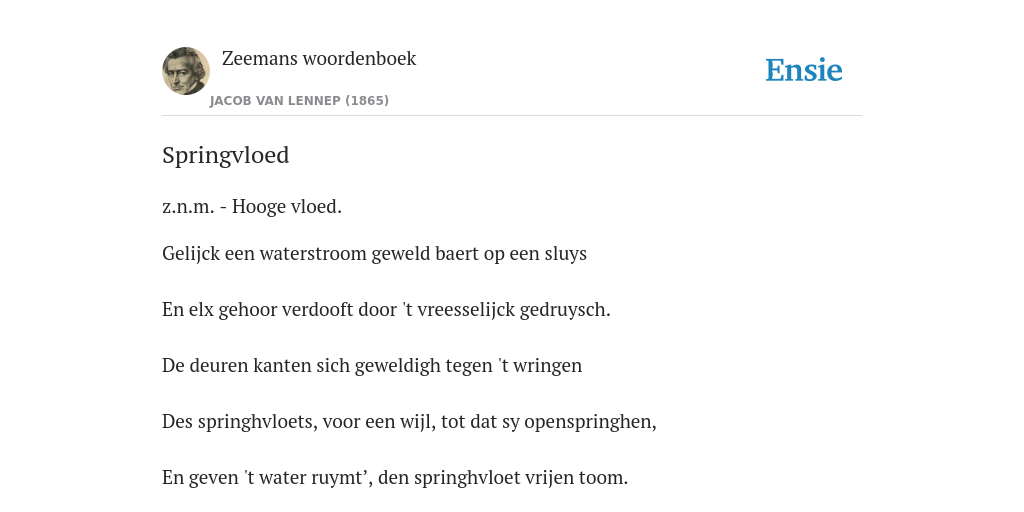Click the line starting 'Des springhvloets'
Viewport: 1024px width, 512px height.
pos(409,422)
